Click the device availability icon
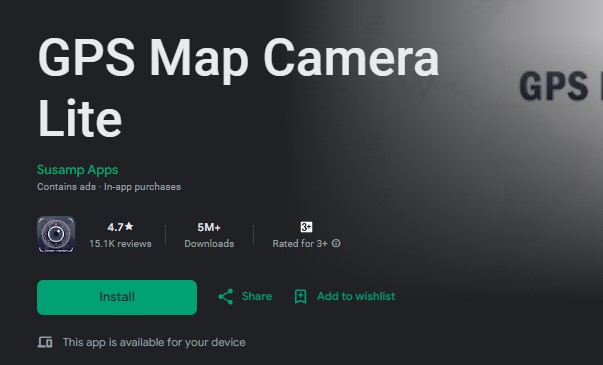603x365 pixels. point(45,342)
